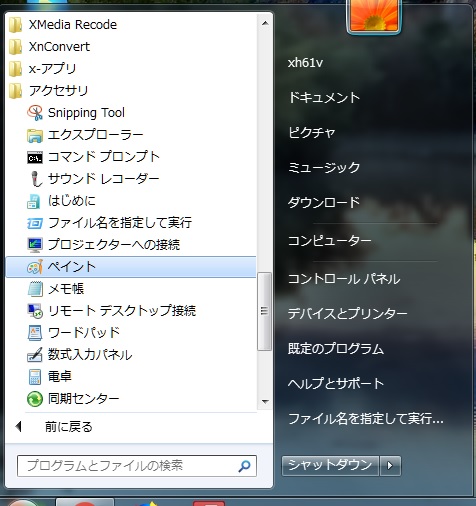
Task: Click the 同期センター green sync icon
Action: [x=35, y=399]
